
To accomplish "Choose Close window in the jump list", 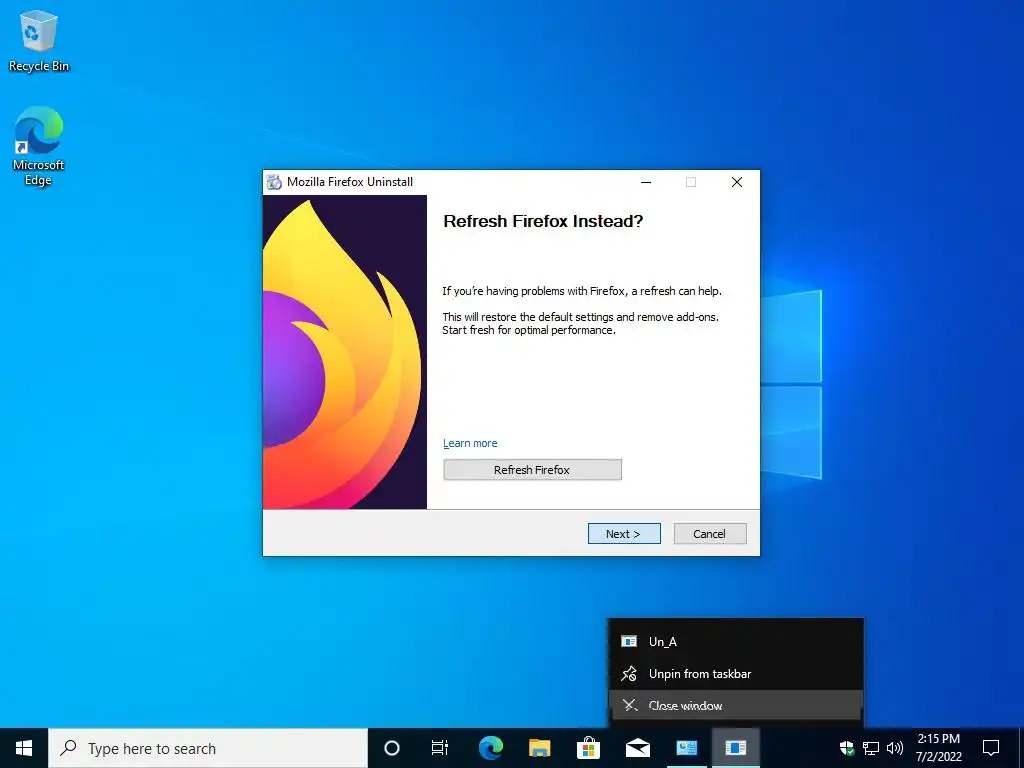I will tap(735, 705).
